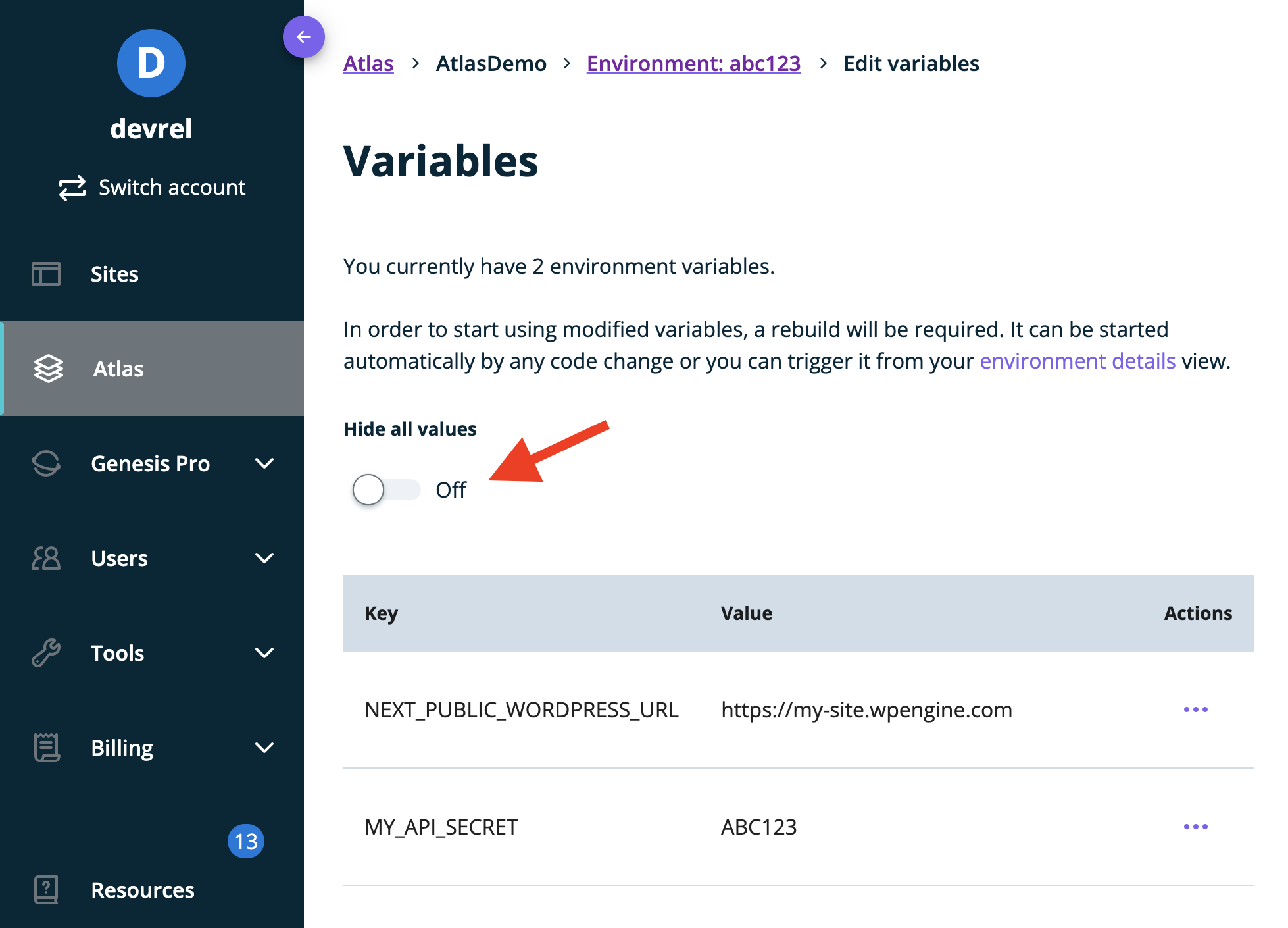Viewport: 1288px width, 928px height.
Task: Turn on the Hide all values toggle
Action: click(385, 490)
